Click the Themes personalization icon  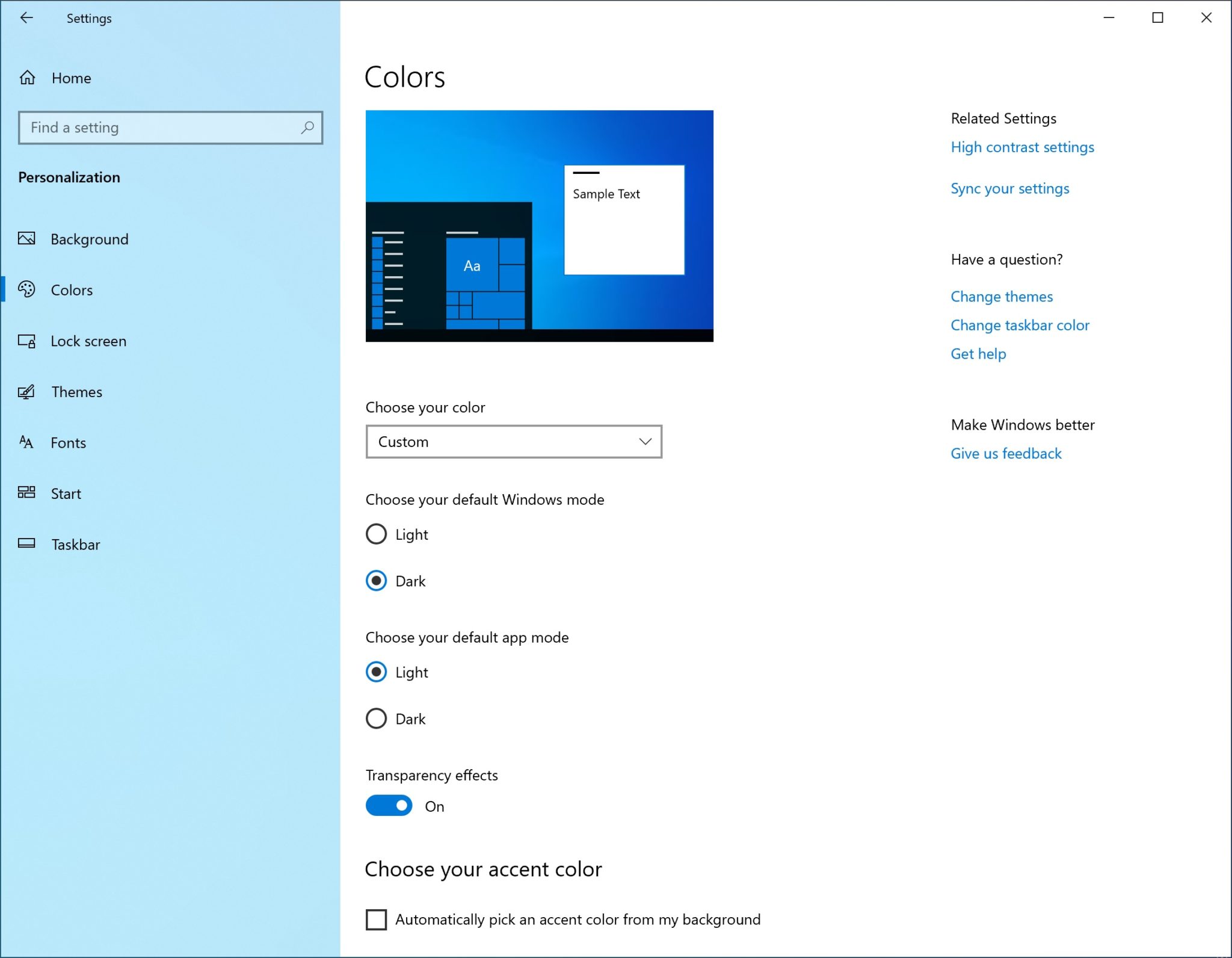pyautogui.click(x=28, y=391)
